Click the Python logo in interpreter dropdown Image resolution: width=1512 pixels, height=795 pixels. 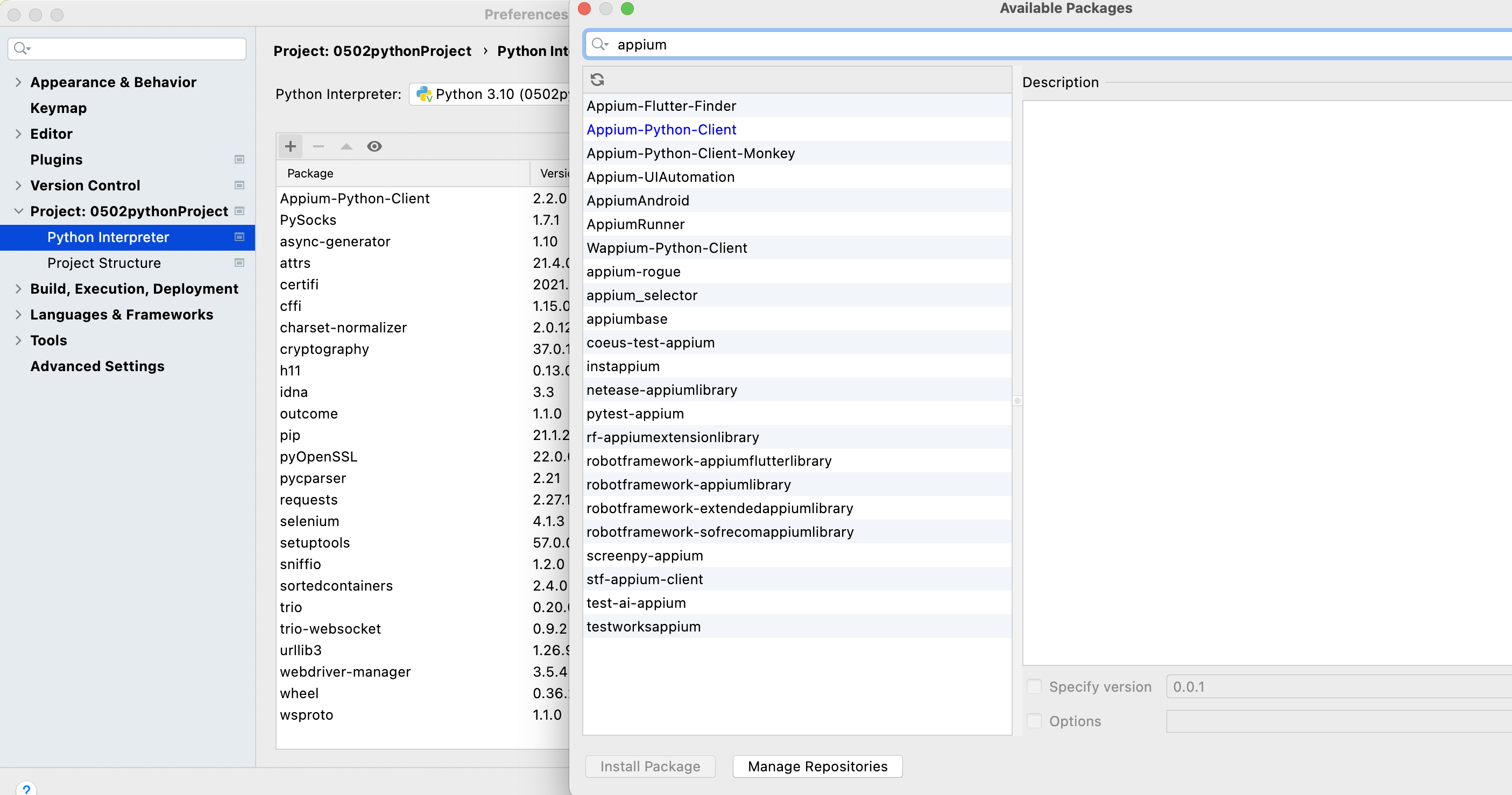pyautogui.click(x=424, y=94)
